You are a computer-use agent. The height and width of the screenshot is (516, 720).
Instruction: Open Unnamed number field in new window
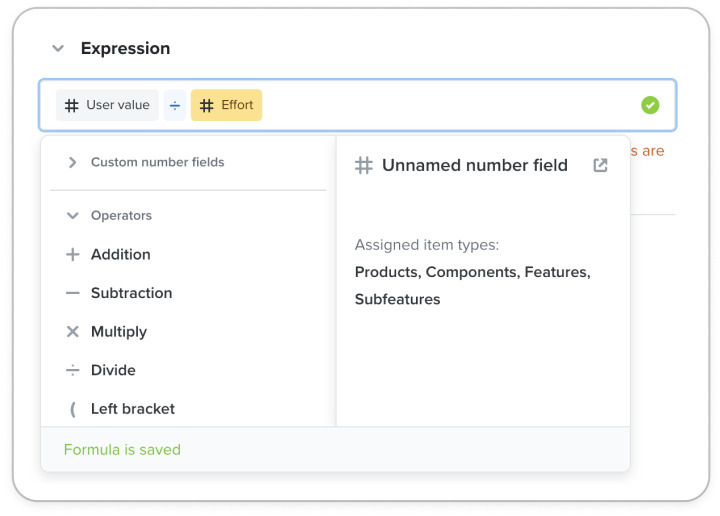pyautogui.click(x=600, y=165)
